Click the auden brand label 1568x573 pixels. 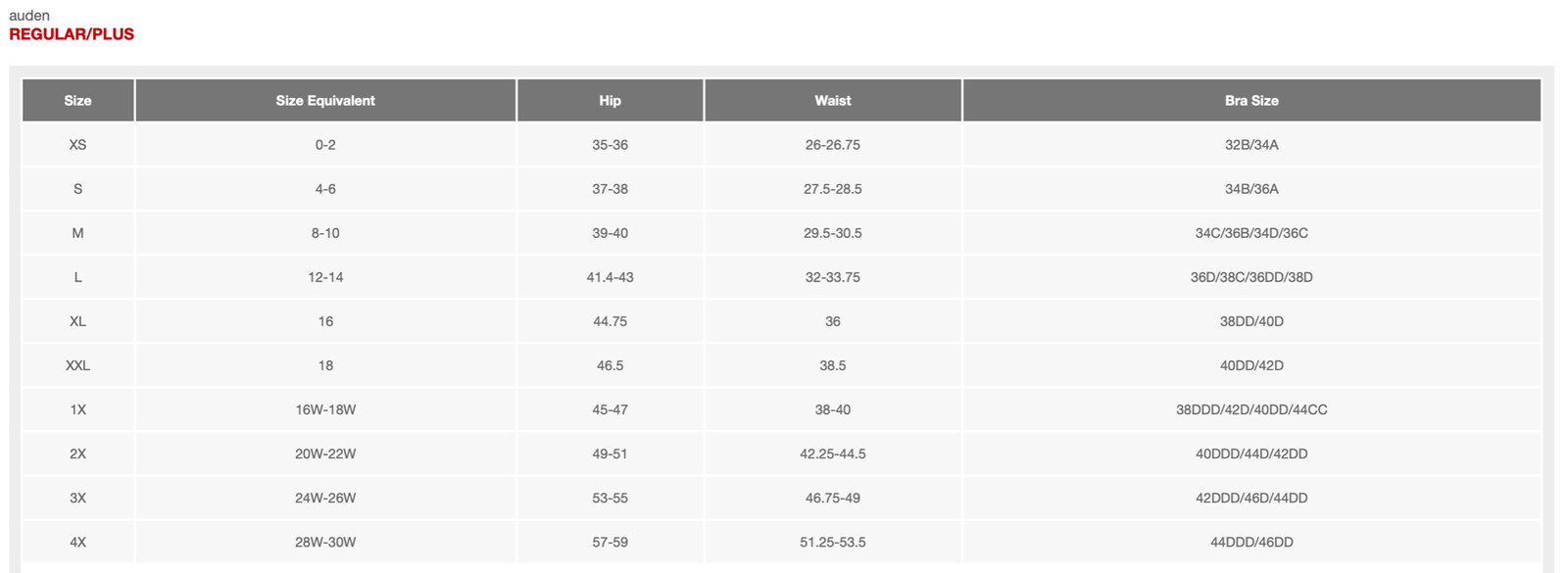(29, 16)
